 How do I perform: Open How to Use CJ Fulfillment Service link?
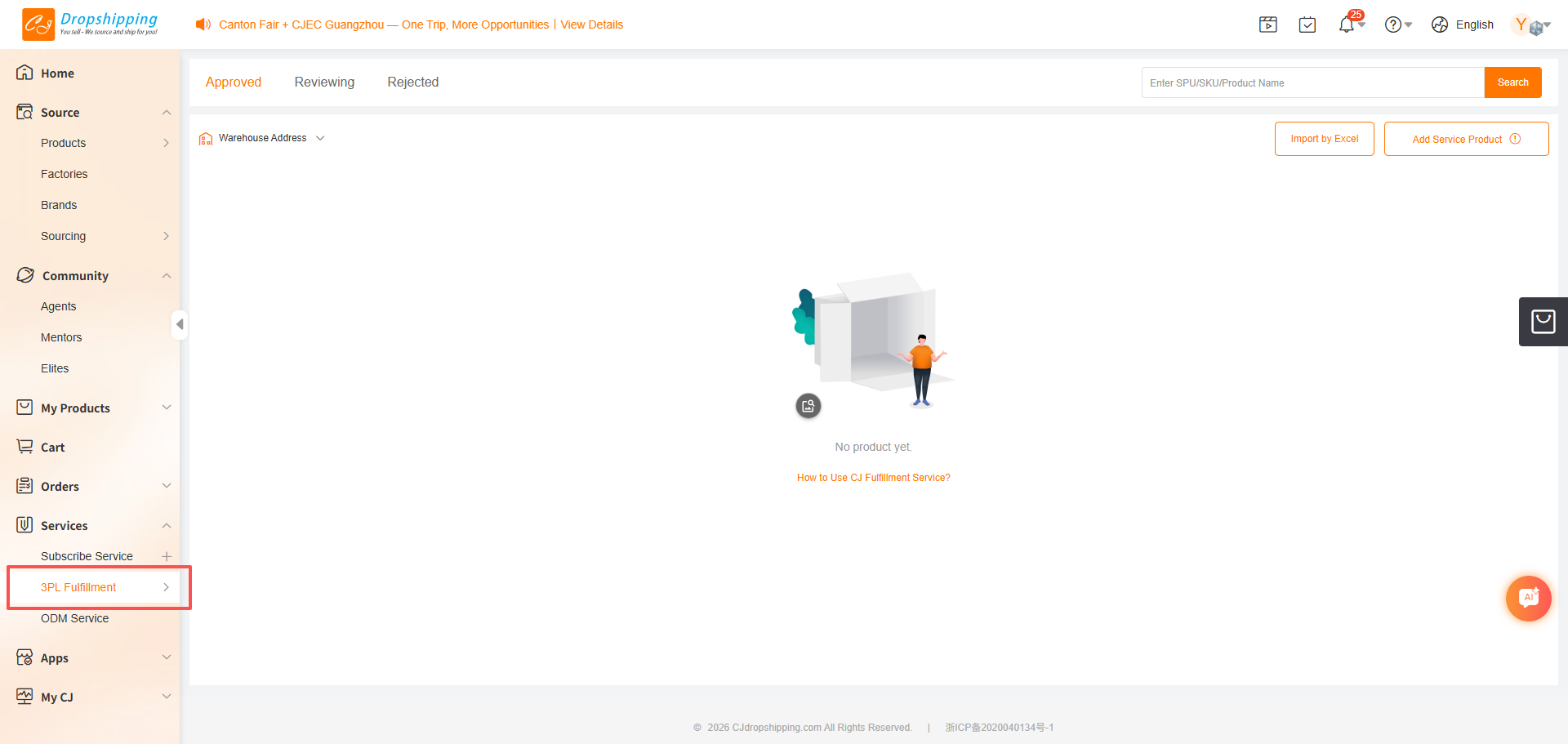point(874,478)
